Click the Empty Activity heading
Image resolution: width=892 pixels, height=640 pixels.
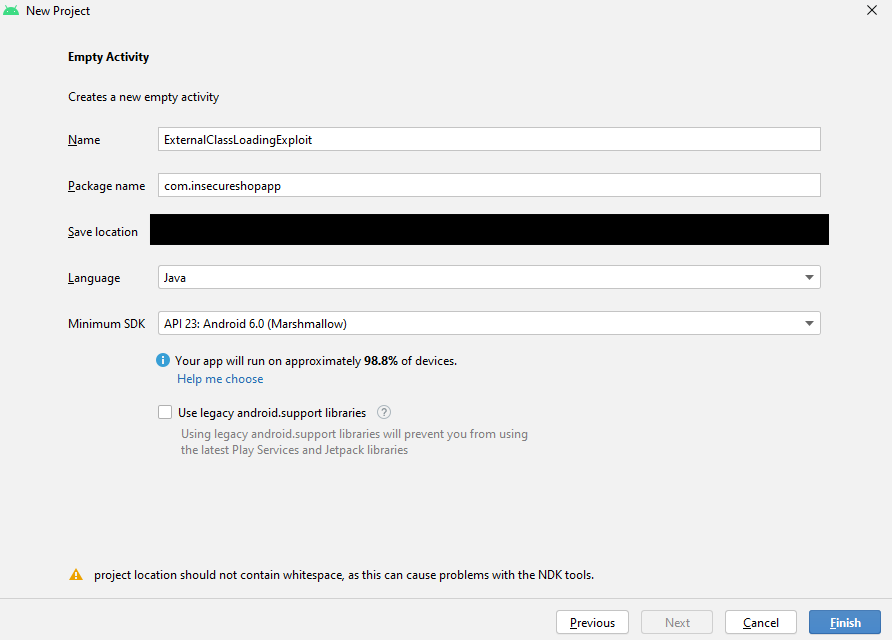108,57
